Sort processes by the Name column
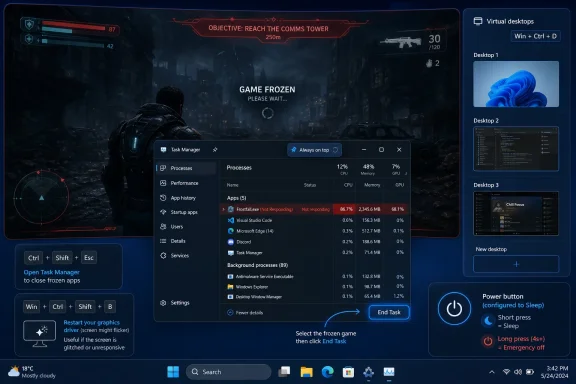The width and height of the screenshot is (576, 384). pos(233,185)
